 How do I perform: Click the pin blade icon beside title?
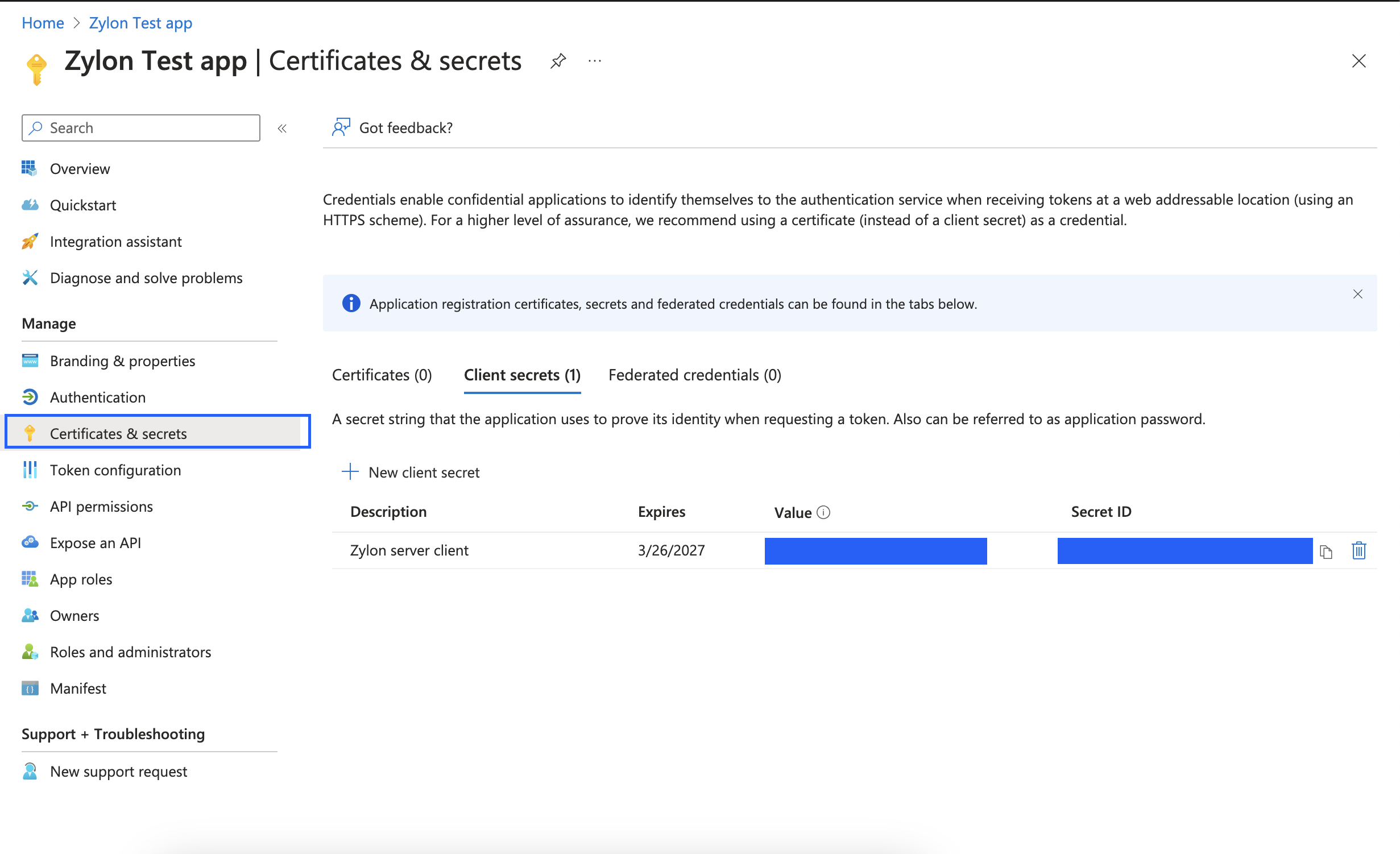coord(558,61)
